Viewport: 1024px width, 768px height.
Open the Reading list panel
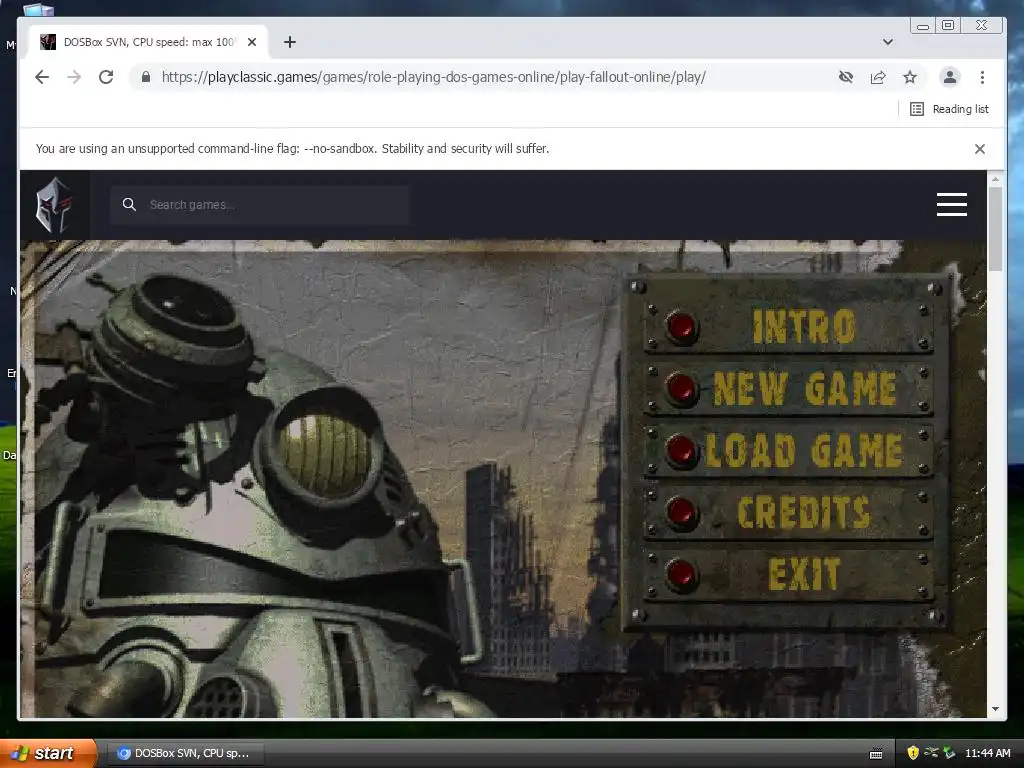[949, 109]
